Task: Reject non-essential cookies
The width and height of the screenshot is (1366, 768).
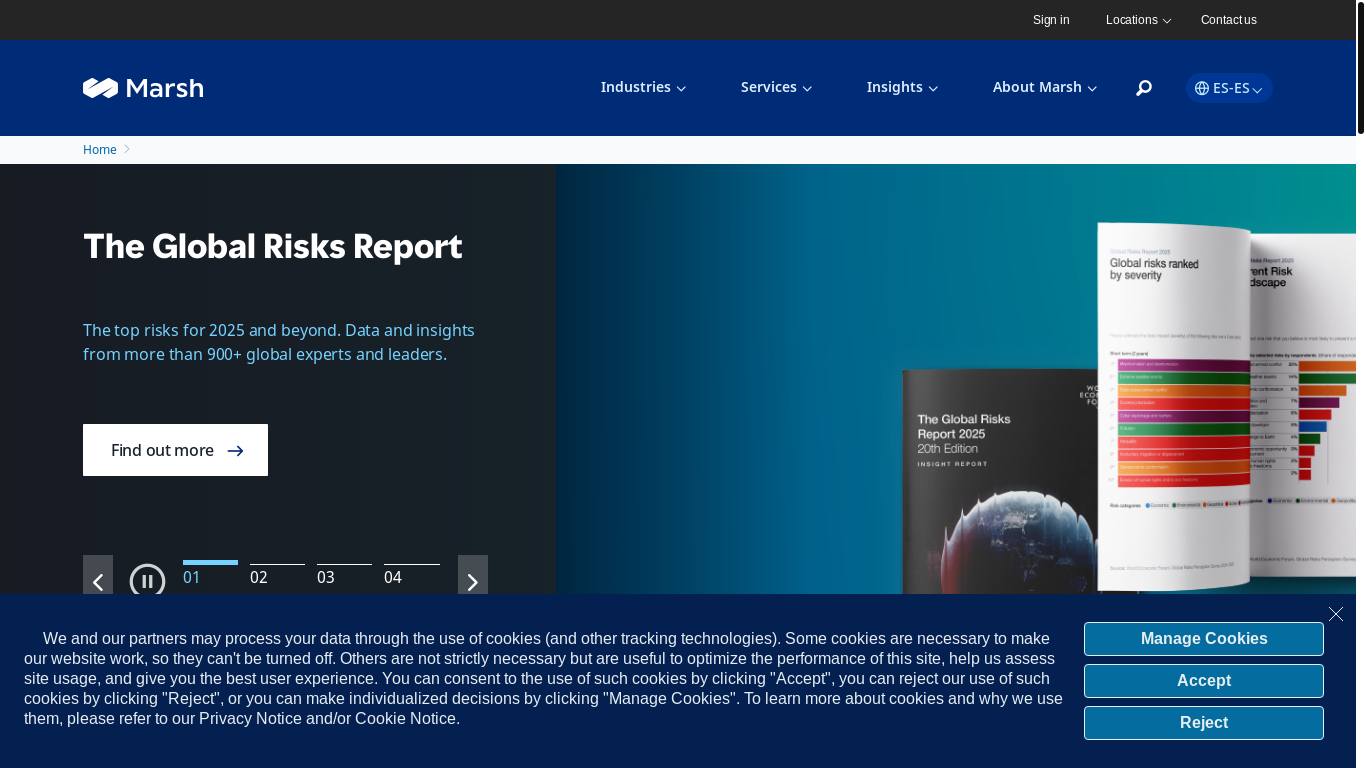Action: click(1204, 723)
